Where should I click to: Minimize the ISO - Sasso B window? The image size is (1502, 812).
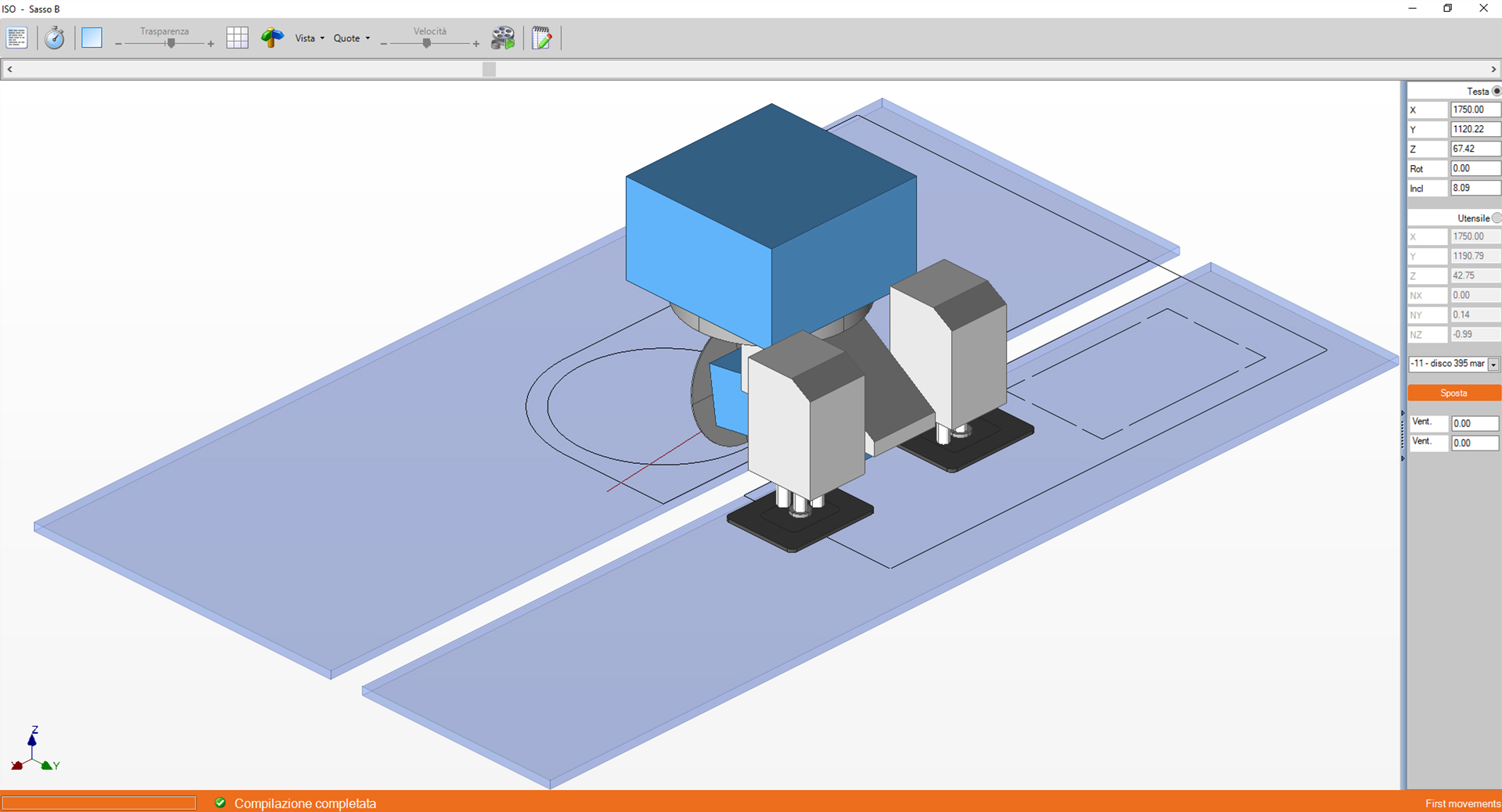[1413, 9]
